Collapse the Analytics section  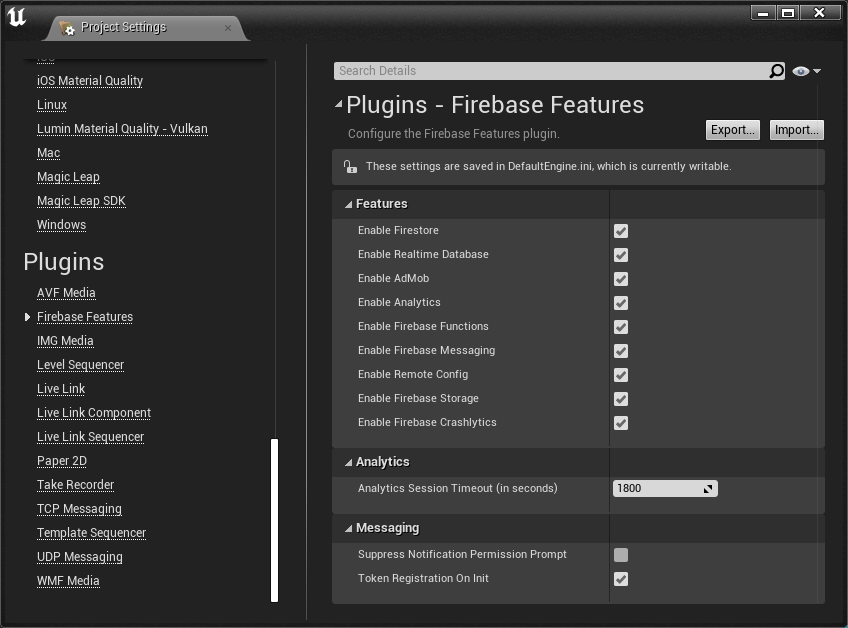click(349, 462)
